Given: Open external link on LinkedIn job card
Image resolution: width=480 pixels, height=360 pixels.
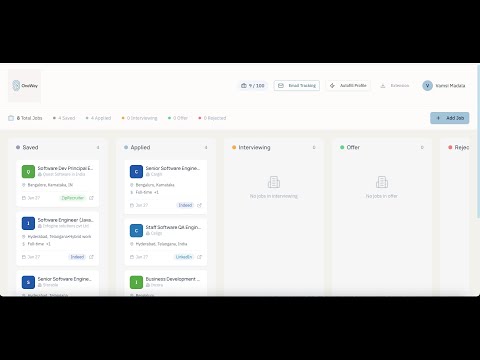Looking at the screenshot, I should tap(199, 257).
